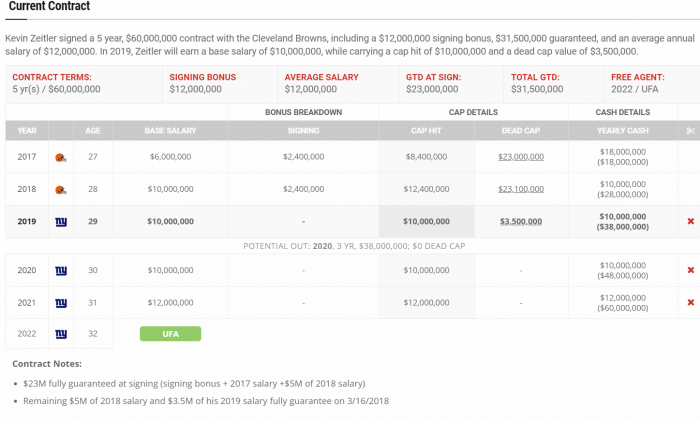
Task: Click the Giants logo in the 2019 row
Action: [60, 221]
